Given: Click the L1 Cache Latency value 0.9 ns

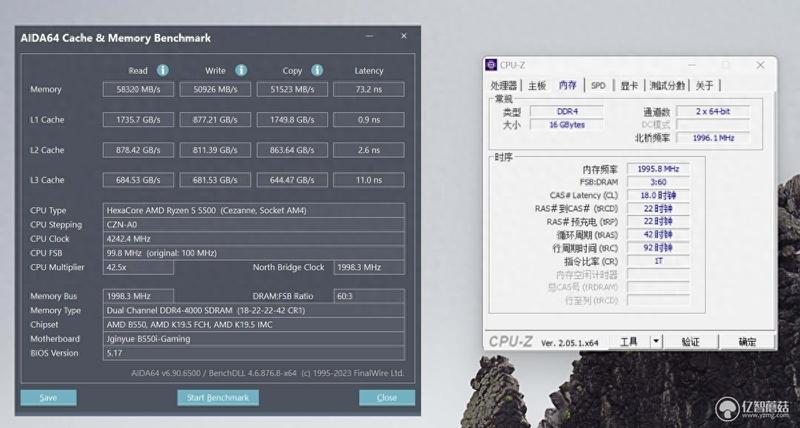Looking at the screenshot, I should [369, 120].
